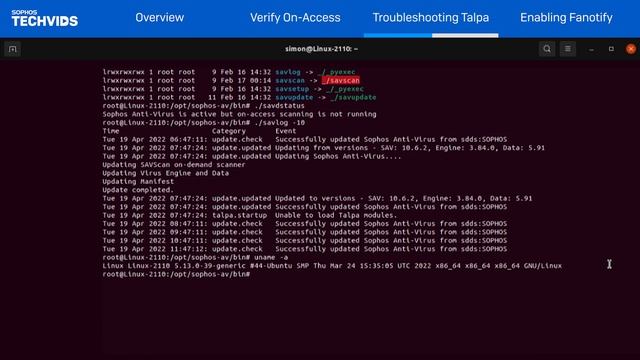Open new terminal tab icon

(13, 49)
